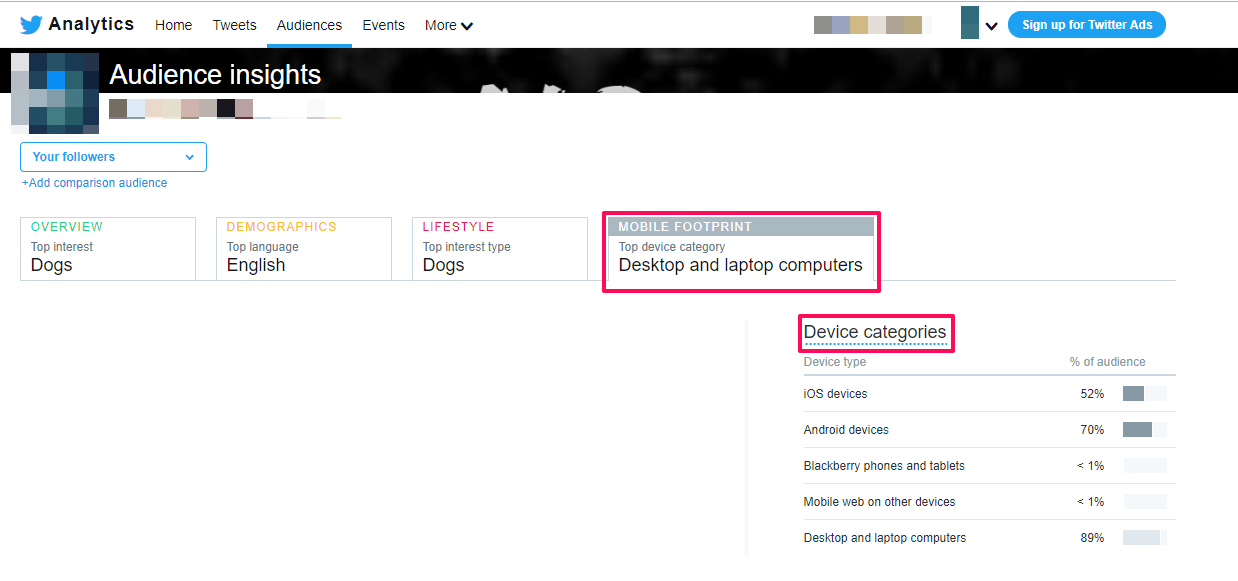Open the Your followers audience dropdown
This screenshot has height=581, width=1238.
(x=113, y=157)
